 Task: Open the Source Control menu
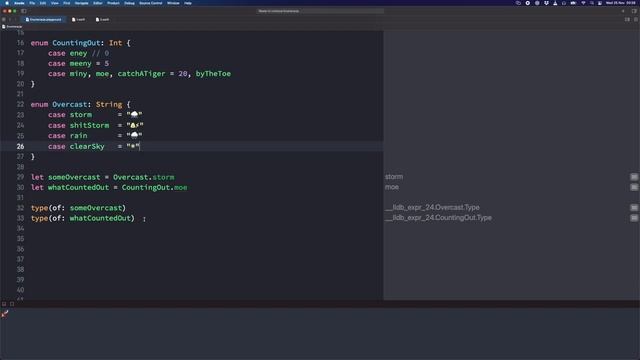pos(151,3)
